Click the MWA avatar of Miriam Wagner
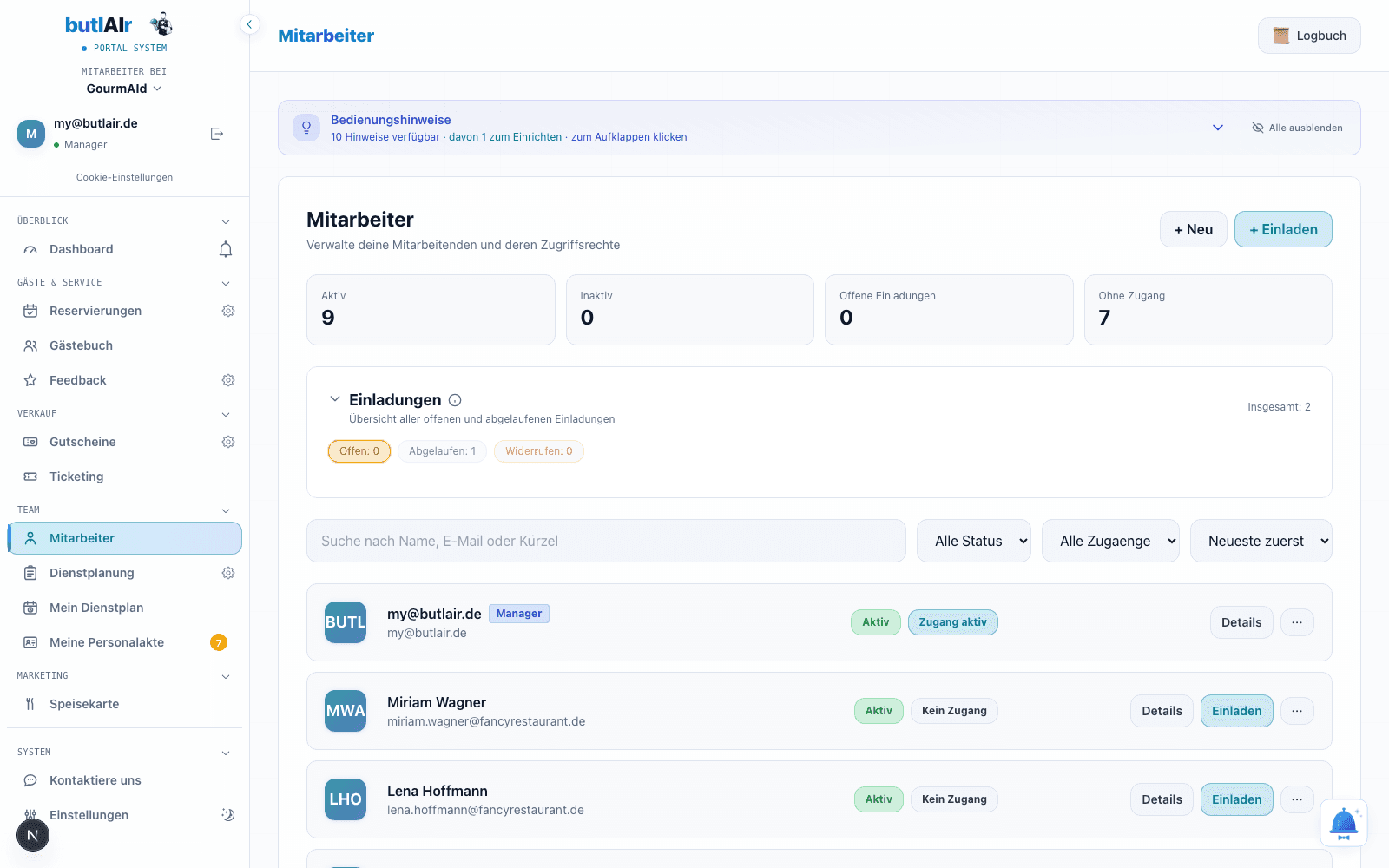The height and width of the screenshot is (868, 1389). (x=346, y=711)
